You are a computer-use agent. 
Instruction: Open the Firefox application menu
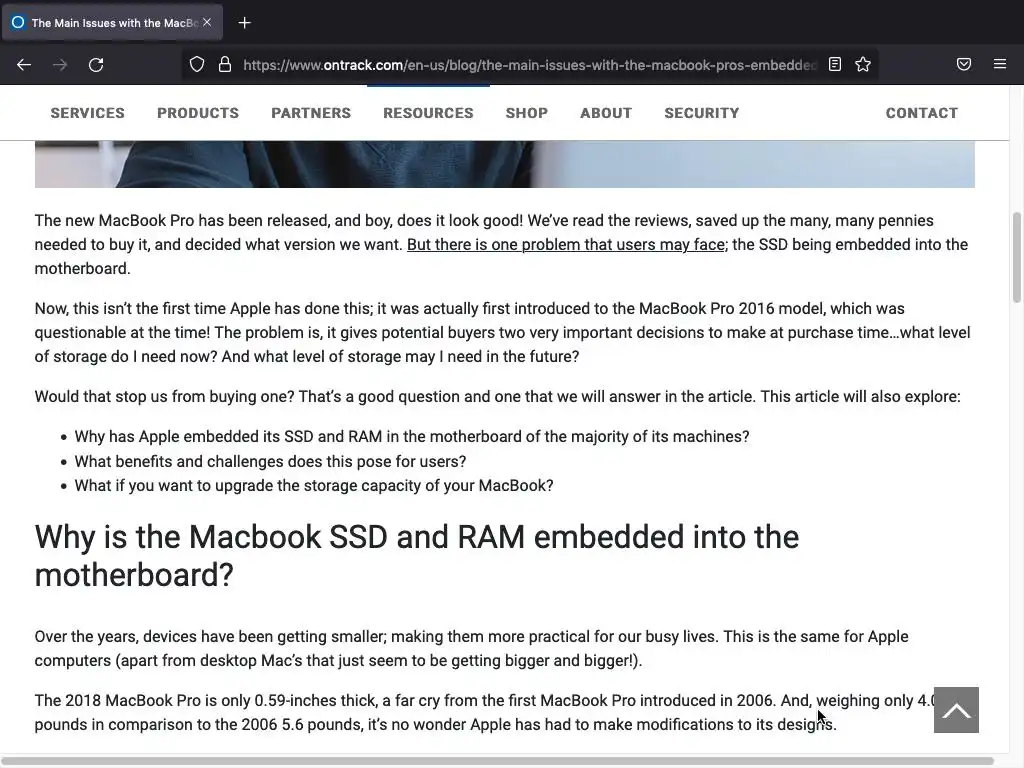[x=999, y=64]
